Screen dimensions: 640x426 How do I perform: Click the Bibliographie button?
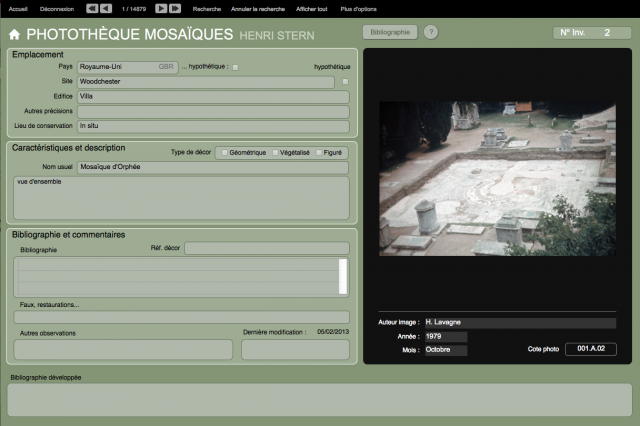[x=390, y=32]
